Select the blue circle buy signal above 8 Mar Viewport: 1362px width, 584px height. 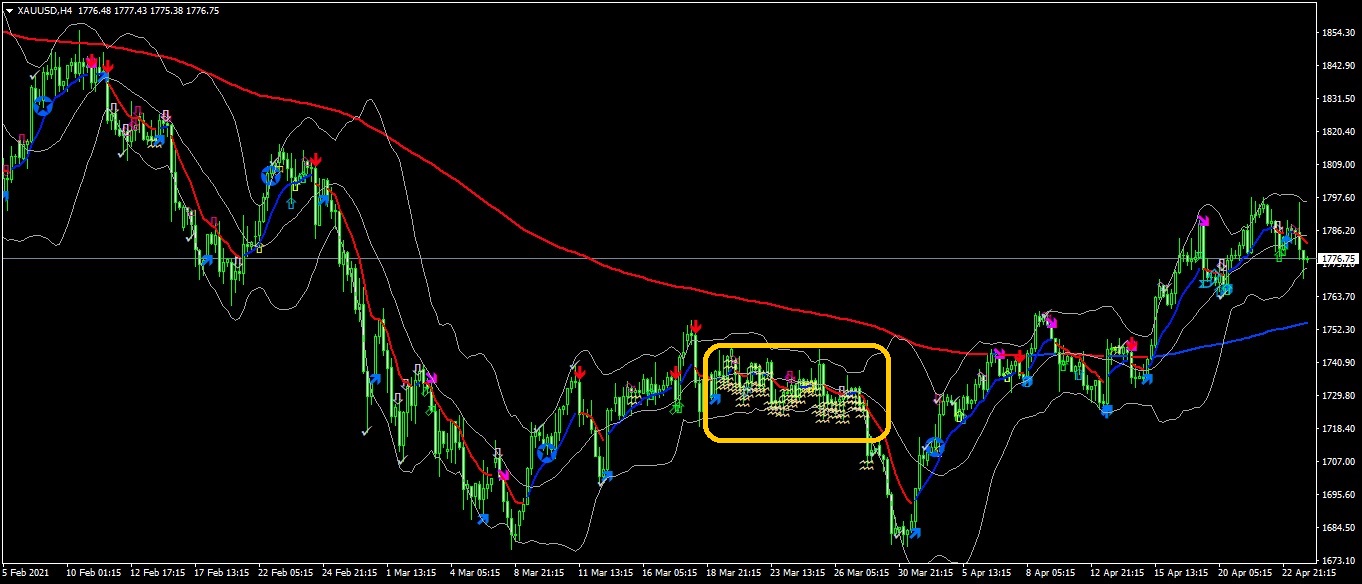(546, 453)
